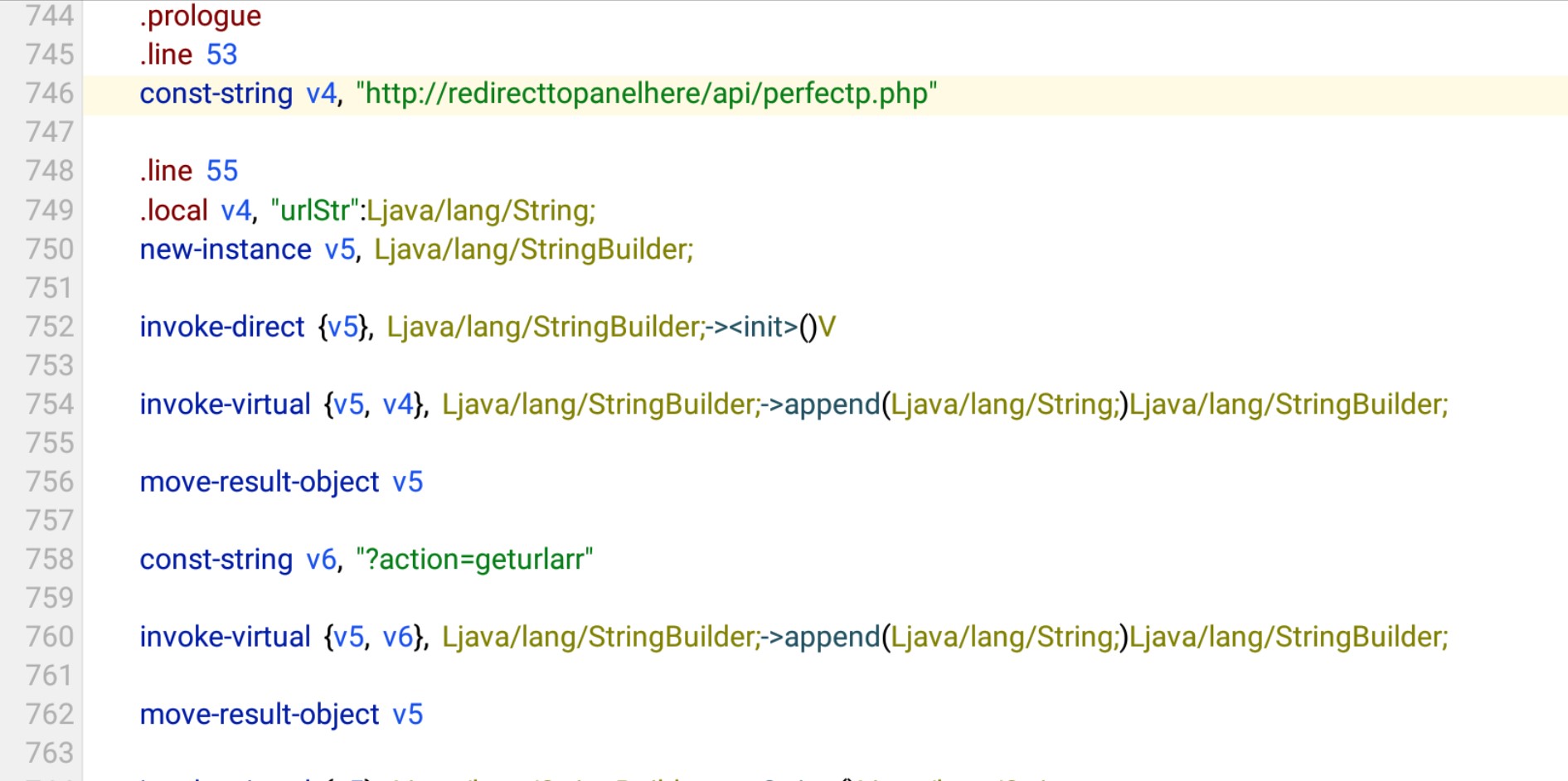Click the .prologue directive

click(x=200, y=16)
